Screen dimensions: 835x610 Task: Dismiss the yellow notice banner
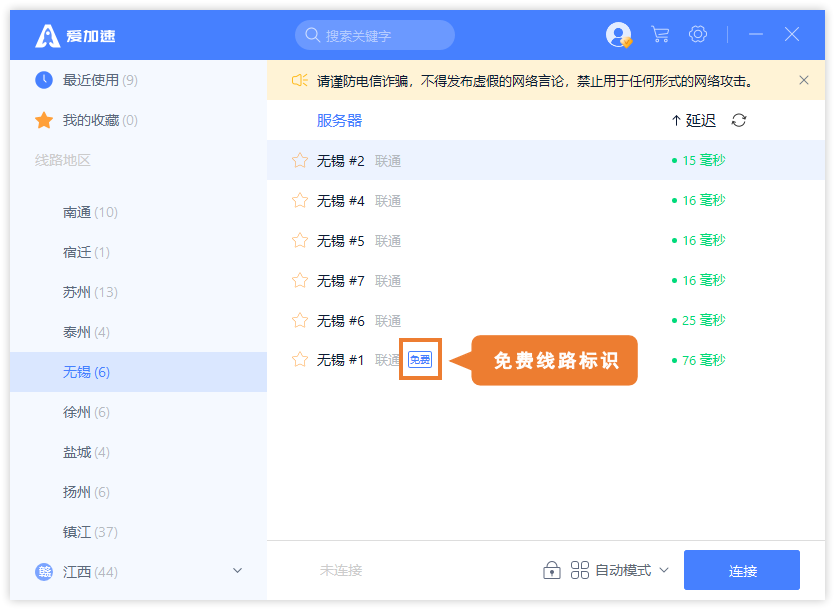coord(804,80)
